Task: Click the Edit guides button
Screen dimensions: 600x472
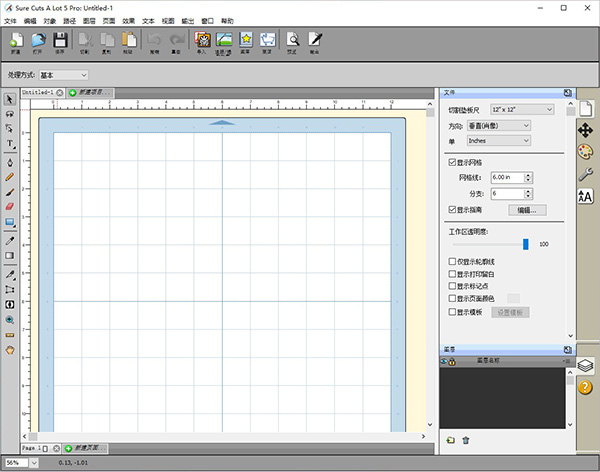Action: 527,210
